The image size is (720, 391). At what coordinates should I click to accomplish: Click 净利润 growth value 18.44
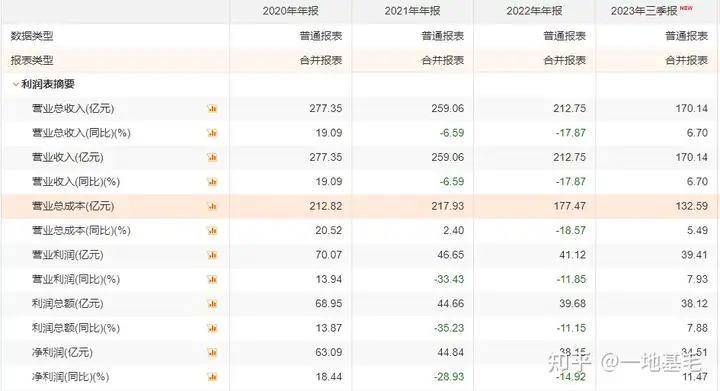(329, 377)
